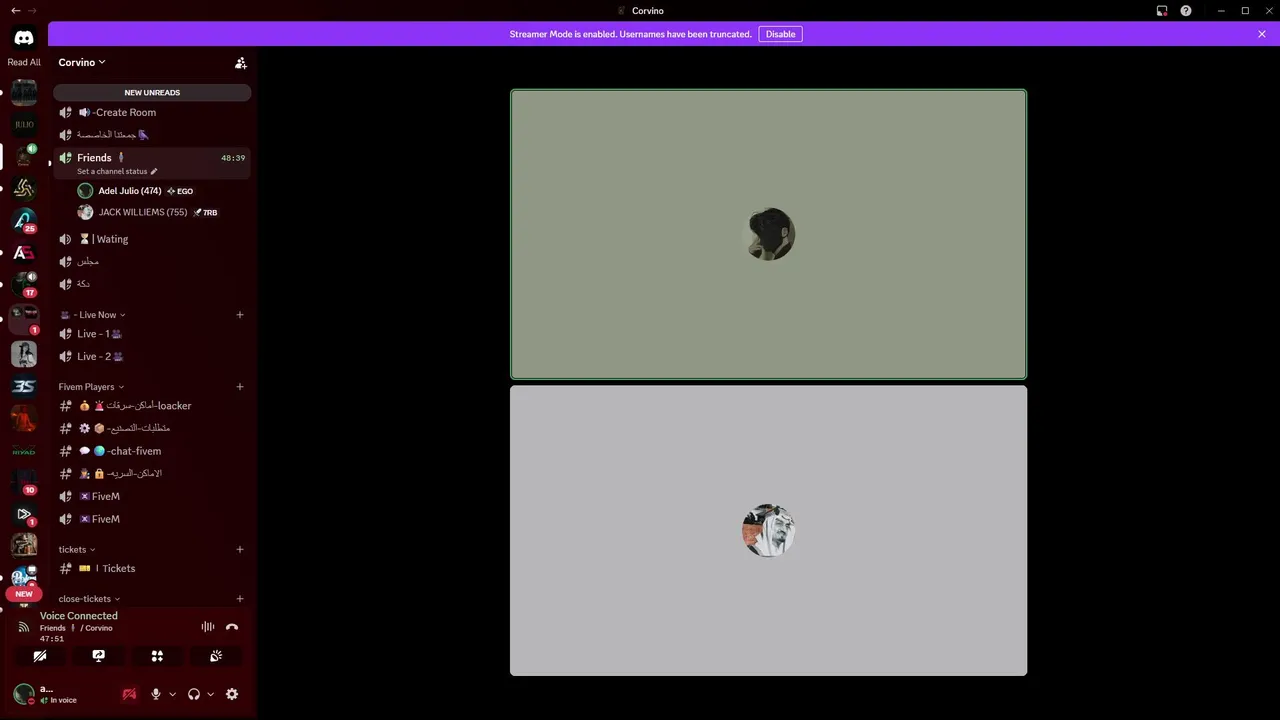Toggle noise suppression waveform icon
Image resolution: width=1280 pixels, height=720 pixels.
pos(208,627)
